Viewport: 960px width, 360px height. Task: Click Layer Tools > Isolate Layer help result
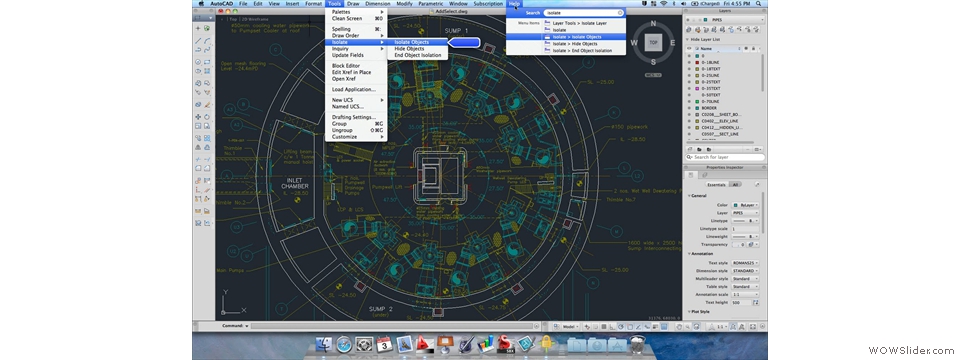point(579,23)
